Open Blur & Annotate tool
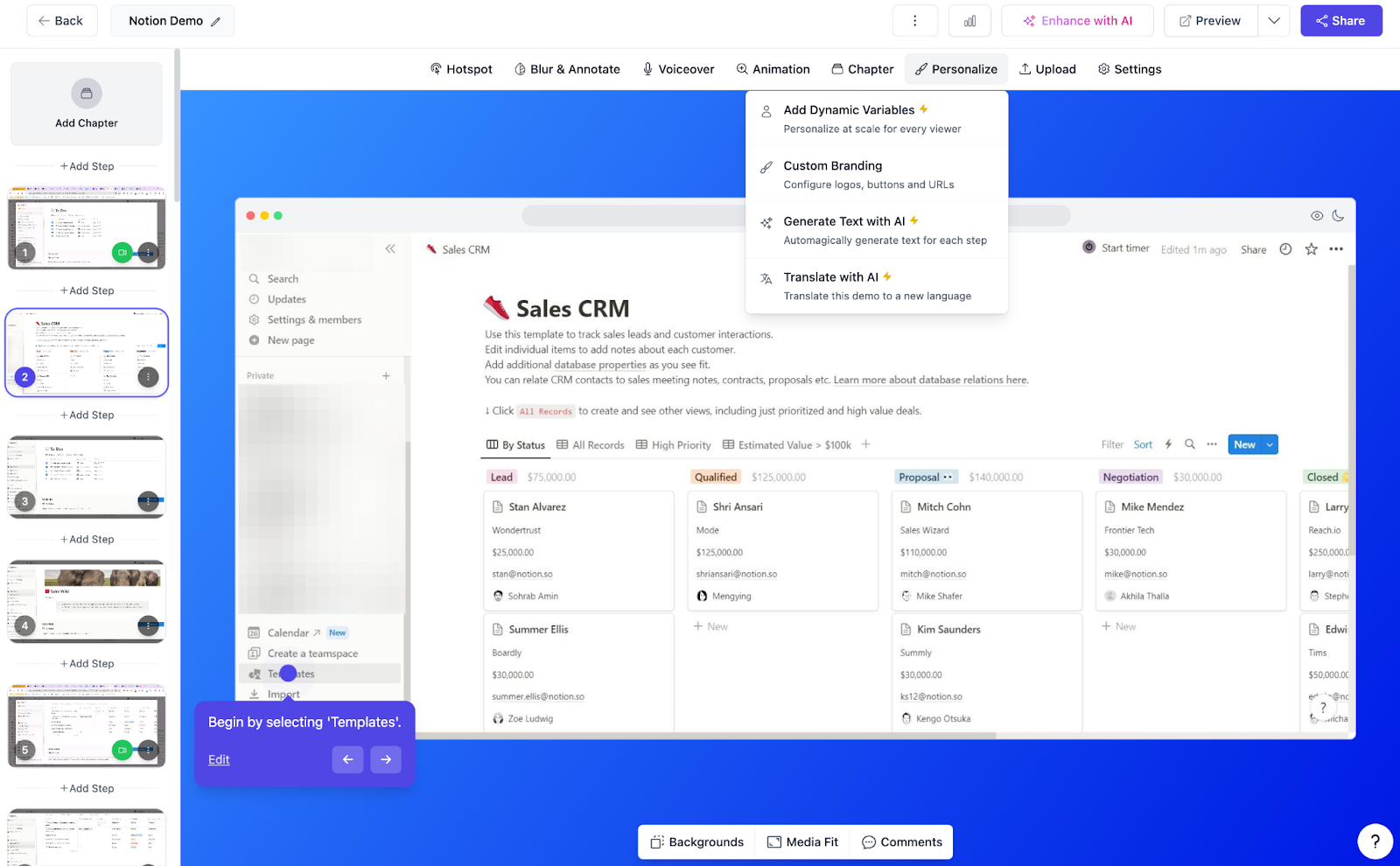The image size is (1400, 866). click(x=567, y=69)
